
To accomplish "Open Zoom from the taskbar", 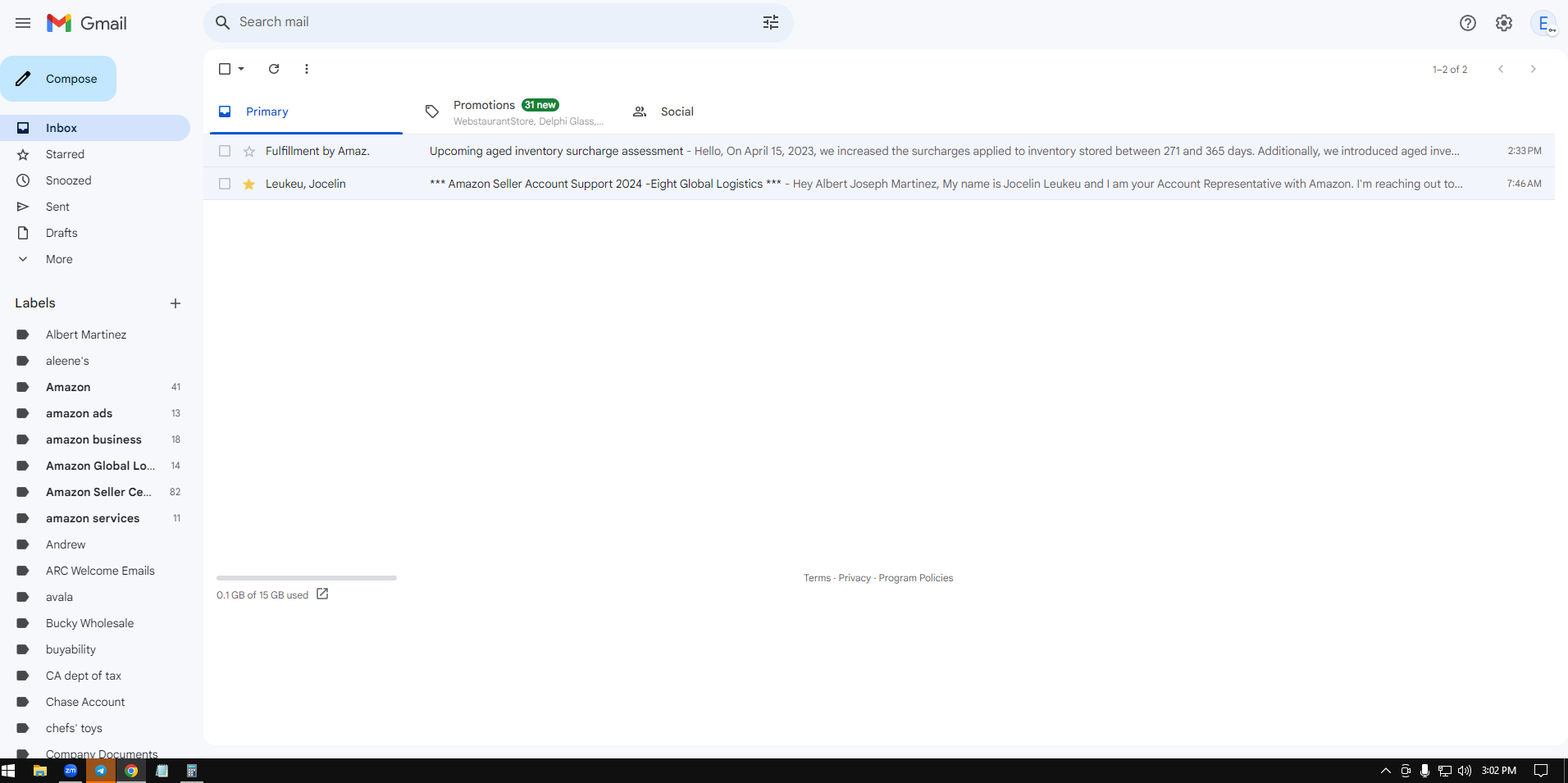I will [x=71, y=771].
